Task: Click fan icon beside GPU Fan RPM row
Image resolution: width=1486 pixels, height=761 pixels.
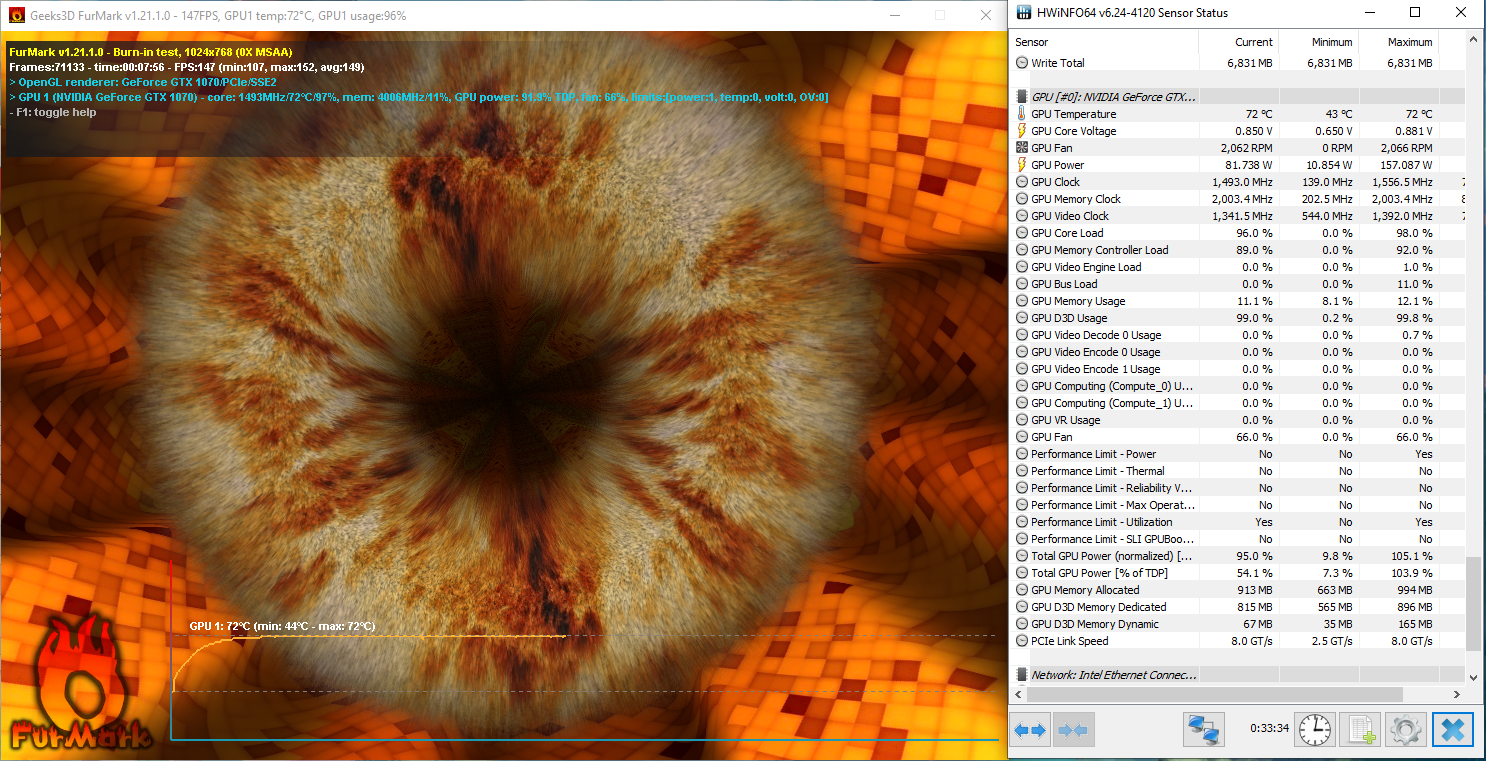Action: click(x=1021, y=148)
